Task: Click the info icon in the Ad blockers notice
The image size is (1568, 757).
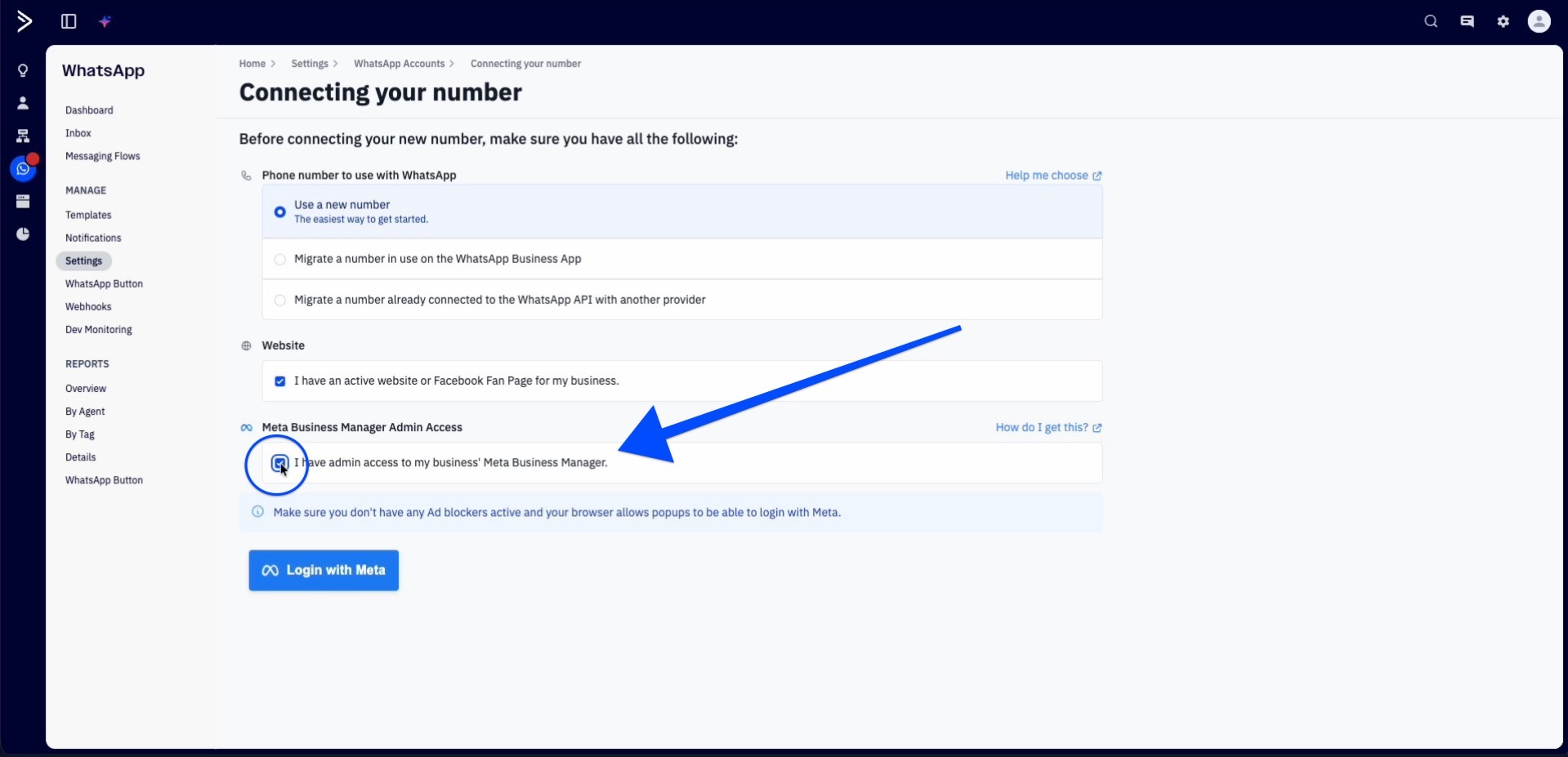Action: (x=258, y=512)
